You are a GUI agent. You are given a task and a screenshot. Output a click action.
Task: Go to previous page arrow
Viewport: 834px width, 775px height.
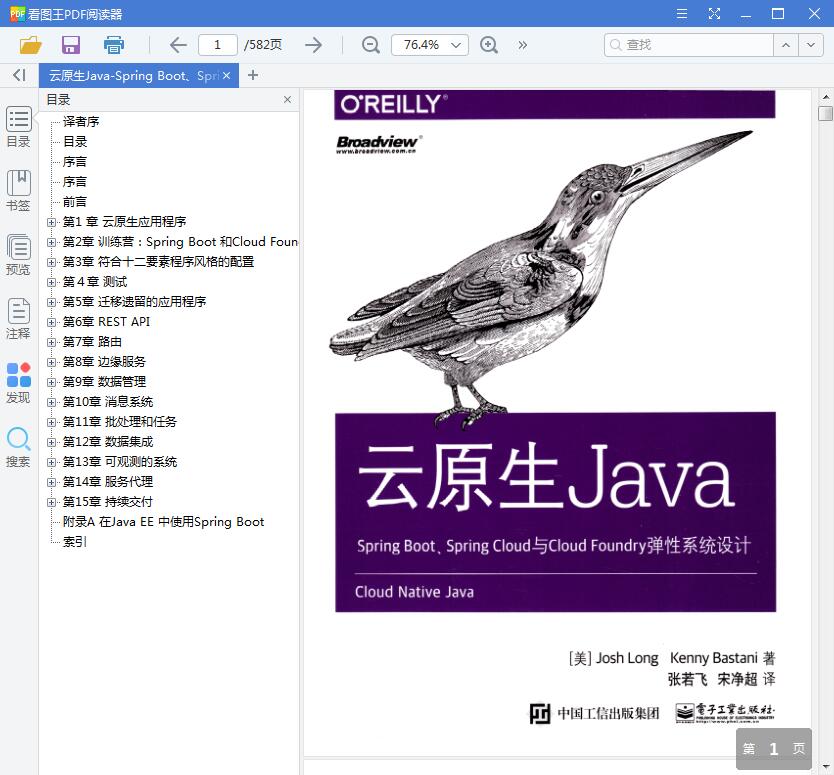tap(178, 45)
